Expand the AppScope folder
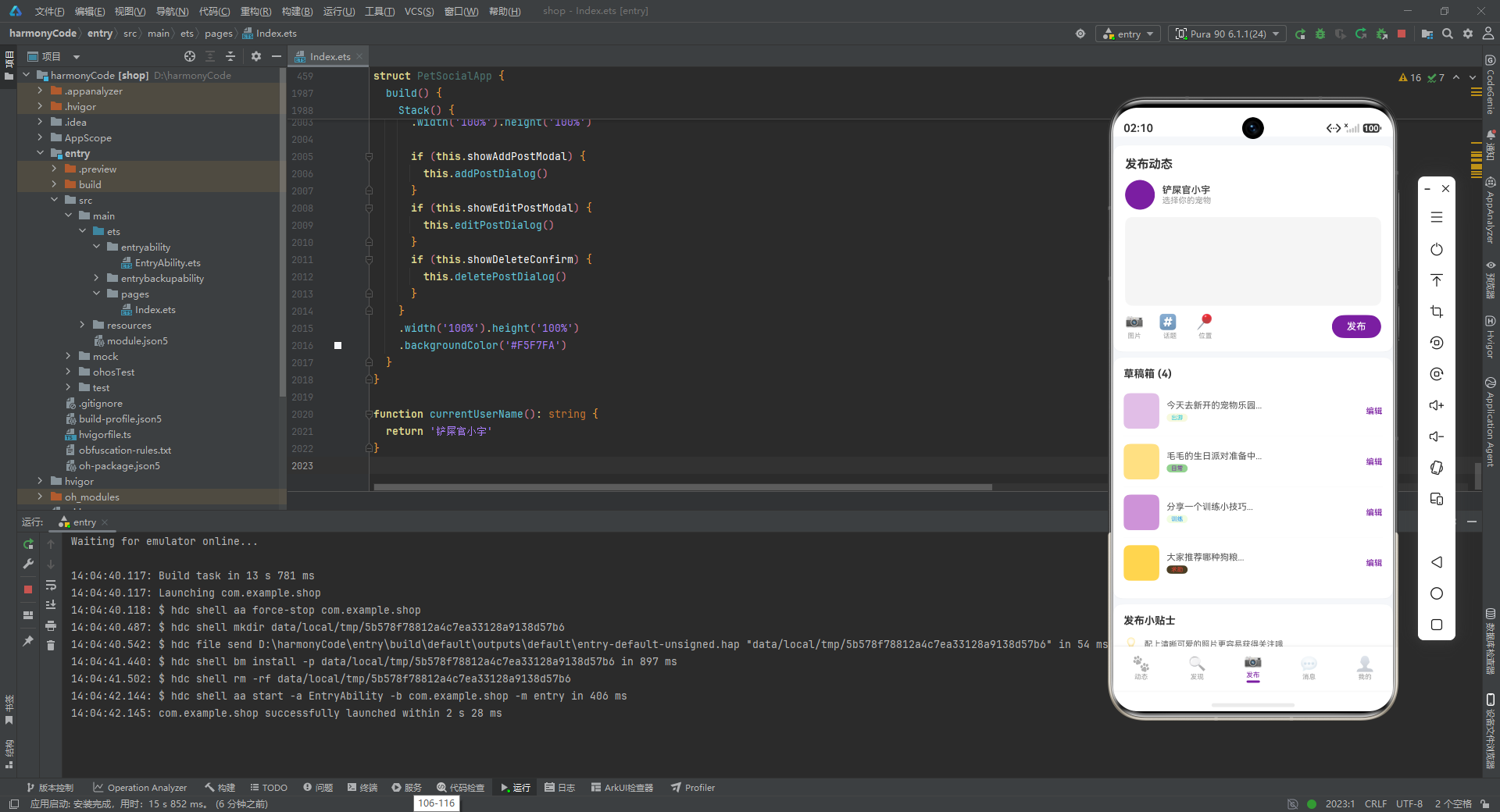Viewport: 1500px width, 812px height. click(40, 137)
